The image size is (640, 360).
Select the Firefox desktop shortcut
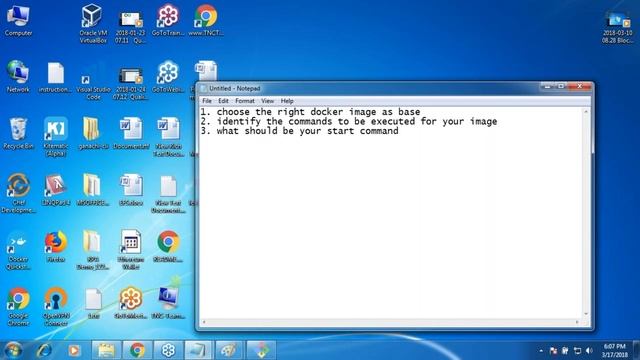[56, 246]
